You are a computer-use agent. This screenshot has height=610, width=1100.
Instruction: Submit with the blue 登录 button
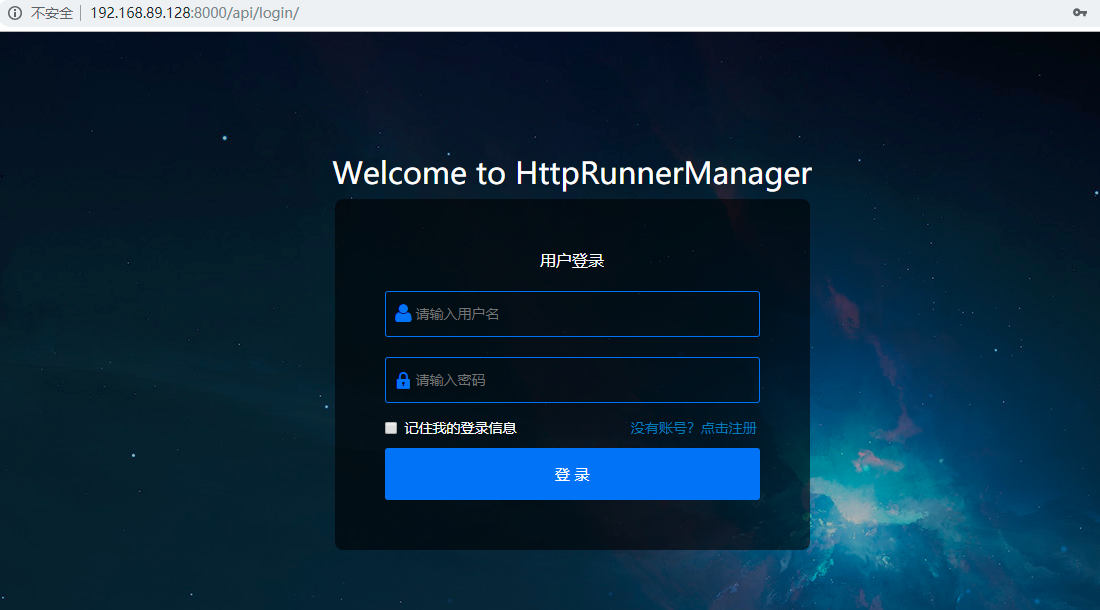(x=572, y=474)
